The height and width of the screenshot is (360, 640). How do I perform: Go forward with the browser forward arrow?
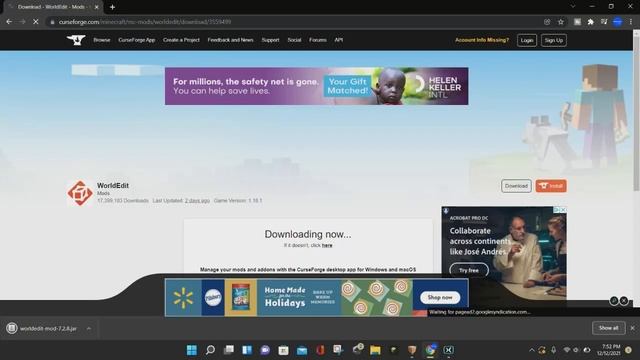point(22,22)
